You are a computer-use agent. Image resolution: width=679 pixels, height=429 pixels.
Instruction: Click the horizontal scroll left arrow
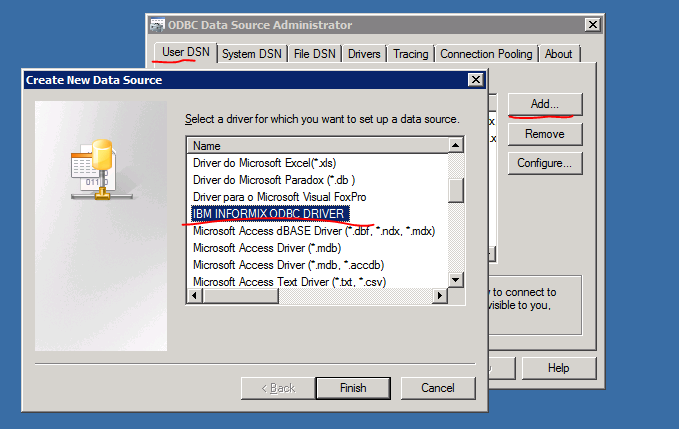click(194, 296)
